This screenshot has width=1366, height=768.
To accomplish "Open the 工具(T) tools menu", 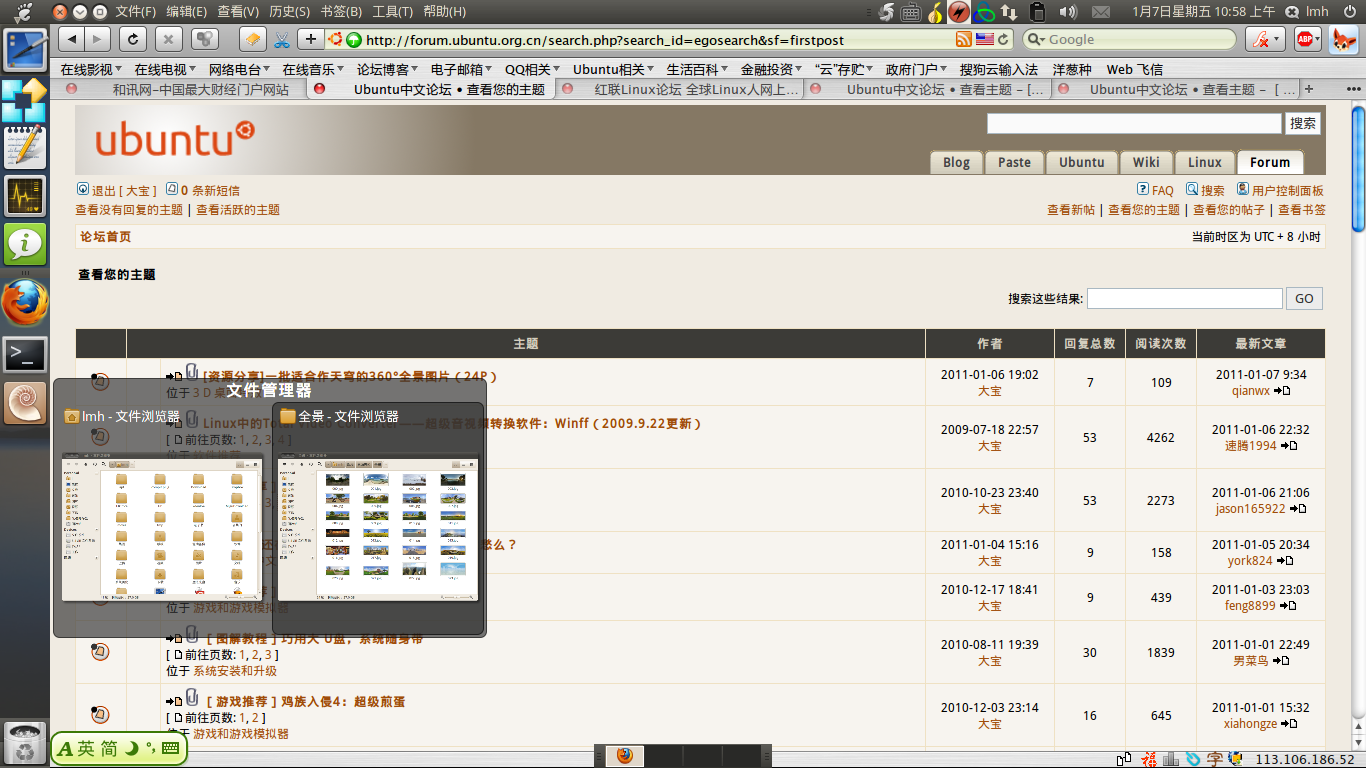I will tap(392, 12).
